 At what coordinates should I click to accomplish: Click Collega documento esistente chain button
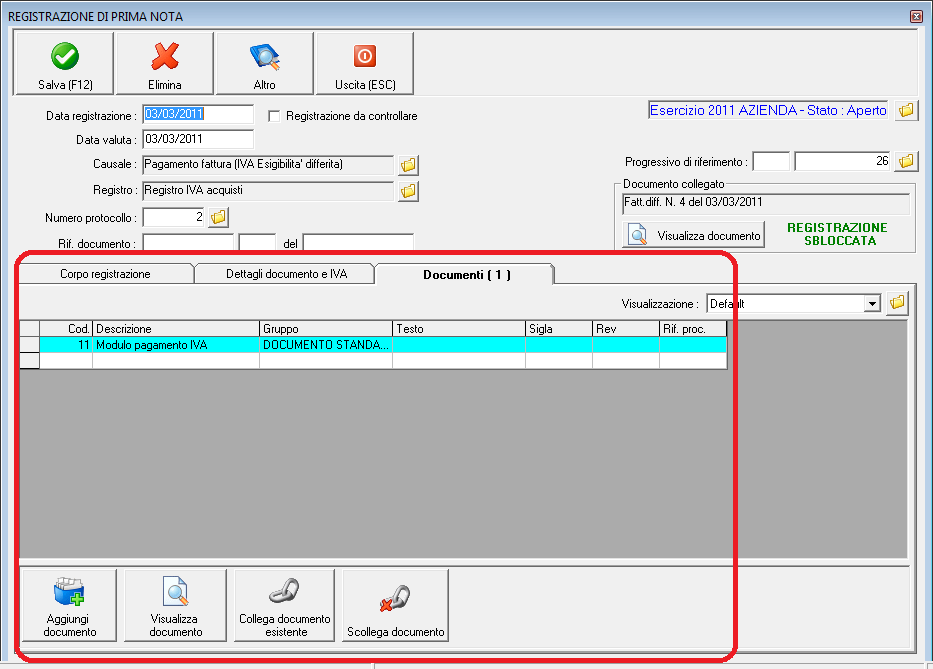tap(284, 605)
